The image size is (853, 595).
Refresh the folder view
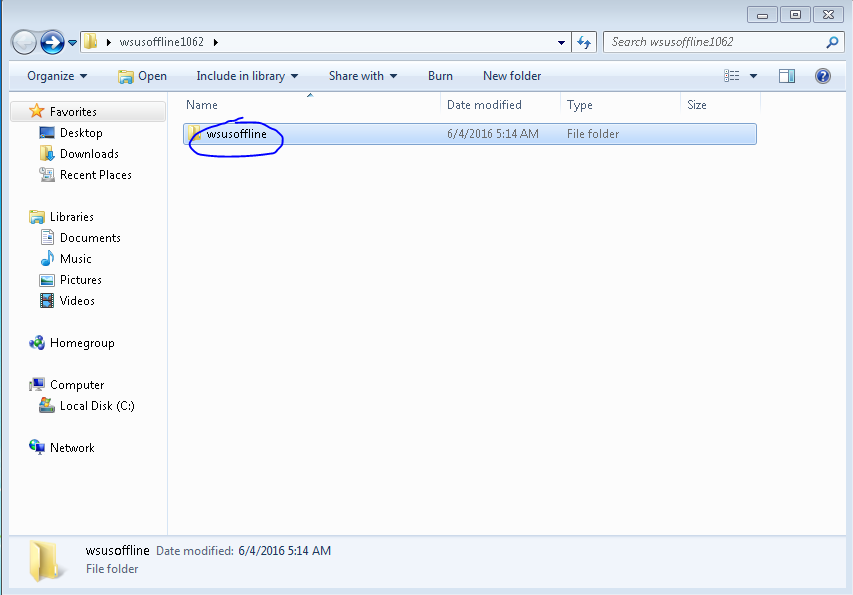(x=584, y=42)
